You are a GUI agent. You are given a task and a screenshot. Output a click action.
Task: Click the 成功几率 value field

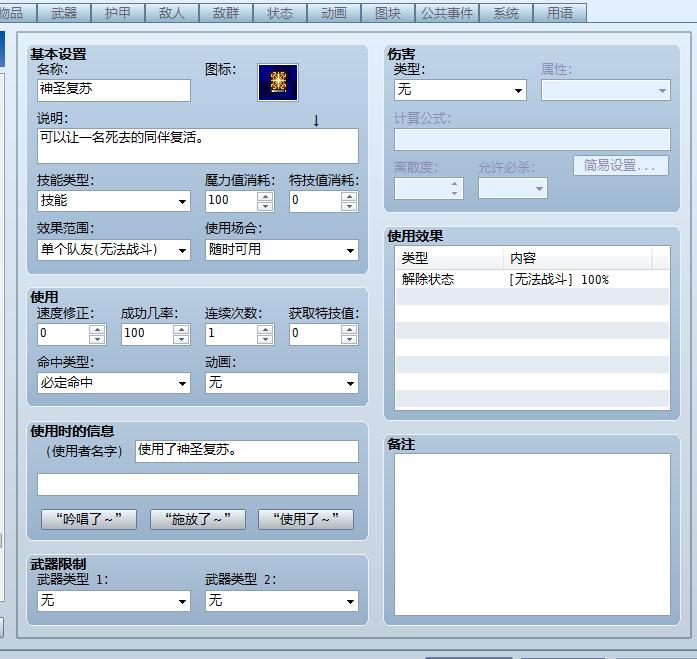(x=147, y=334)
